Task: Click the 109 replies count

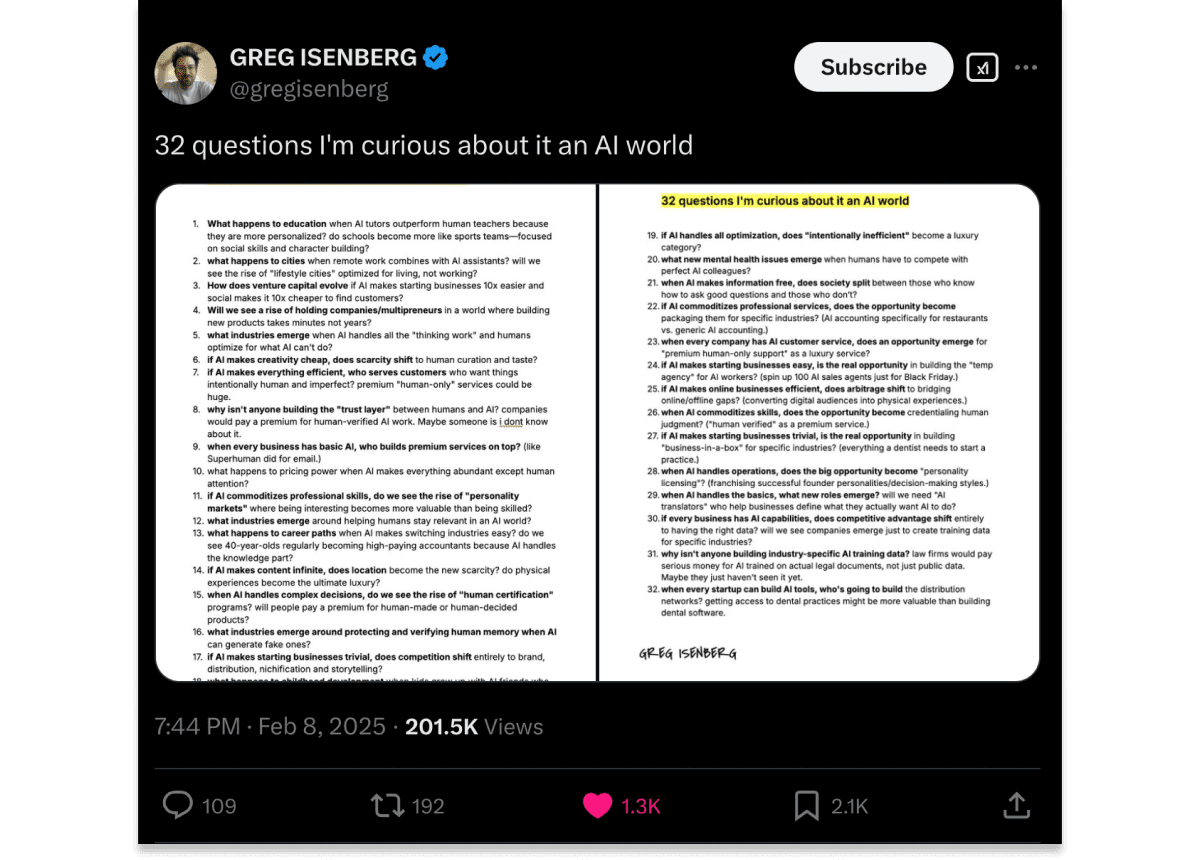Action: point(219,806)
